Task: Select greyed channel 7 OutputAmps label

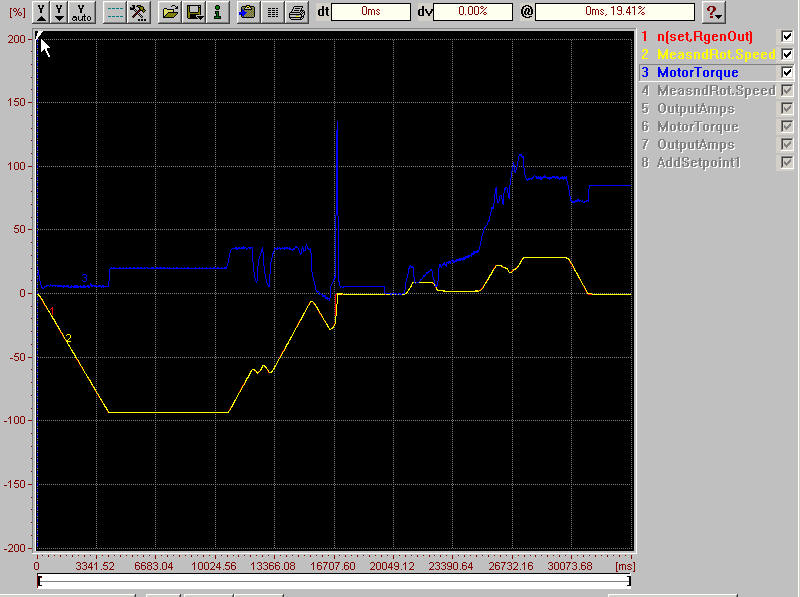Action: click(696, 144)
